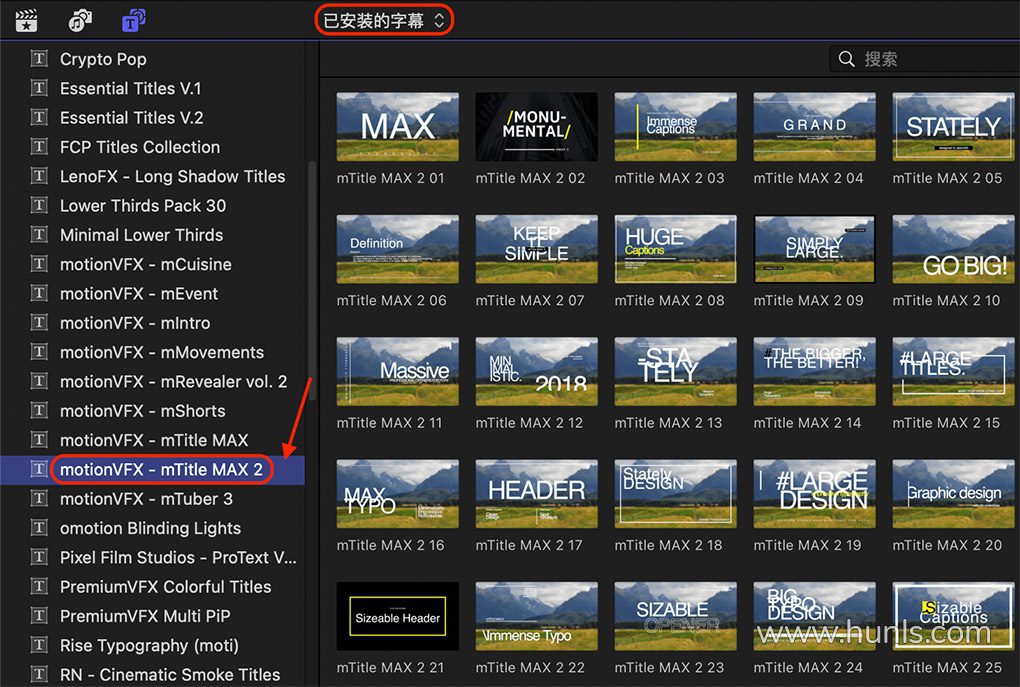Select the mTitle MAX 2 20 thumbnail
This screenshot has height=687, width=1020.
tap(954, 494)
